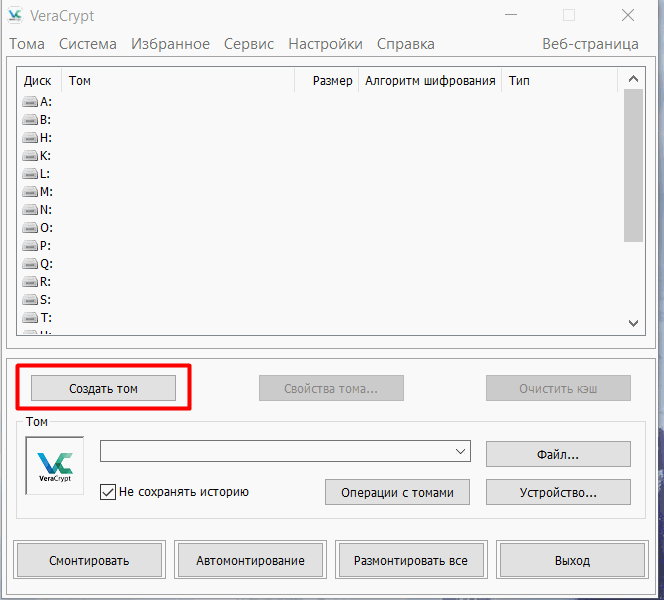
Task: Click the 'Размонтировать все' button
Action: click(411, 560)
